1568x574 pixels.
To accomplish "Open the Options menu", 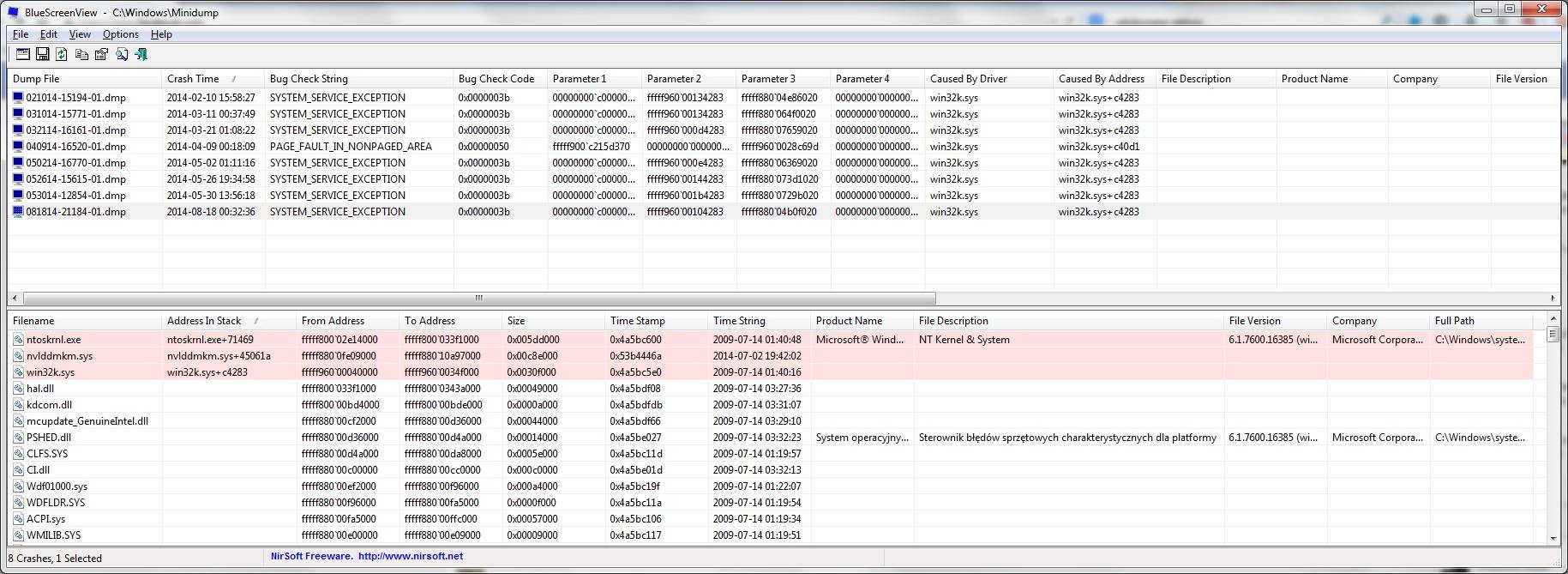I will (121, 34).
